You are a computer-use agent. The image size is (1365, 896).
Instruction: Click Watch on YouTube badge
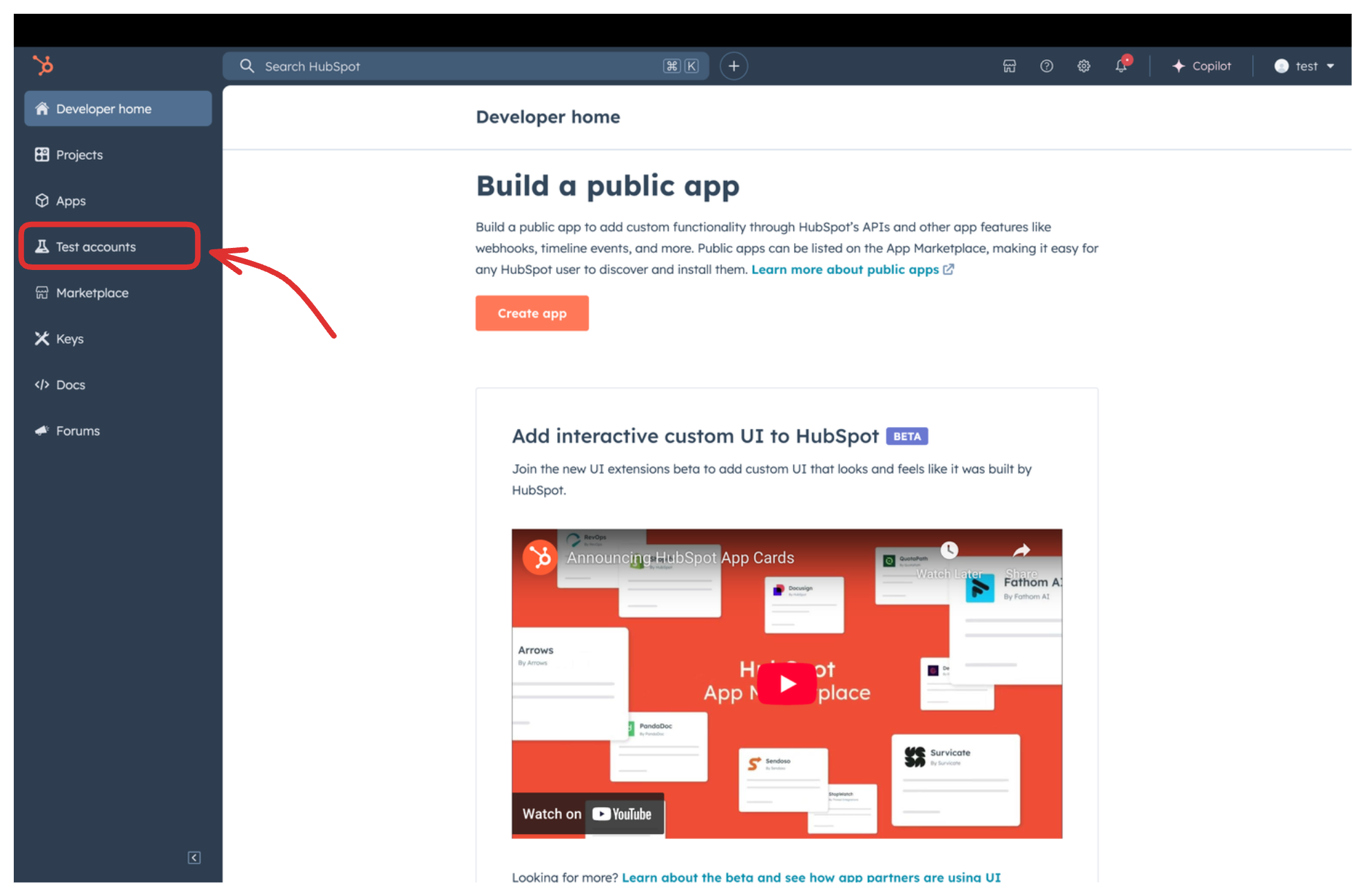pos(587,814)
